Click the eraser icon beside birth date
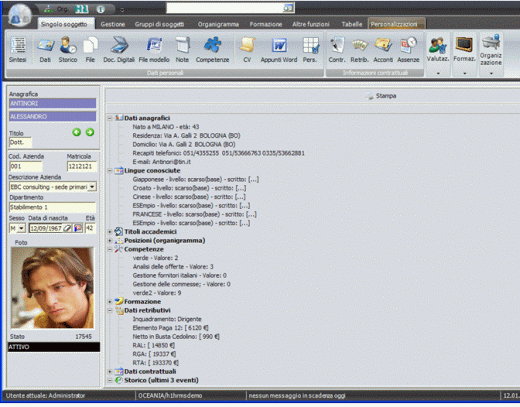 click(x=68, y=228)
